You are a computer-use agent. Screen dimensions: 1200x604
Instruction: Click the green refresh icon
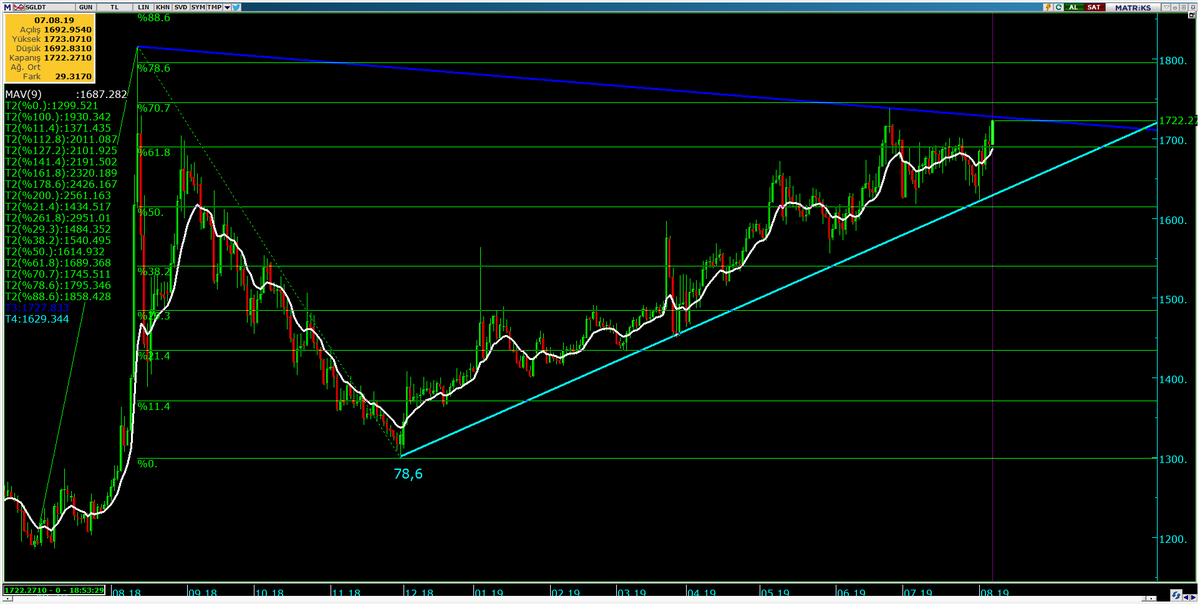click(1058, 8)
